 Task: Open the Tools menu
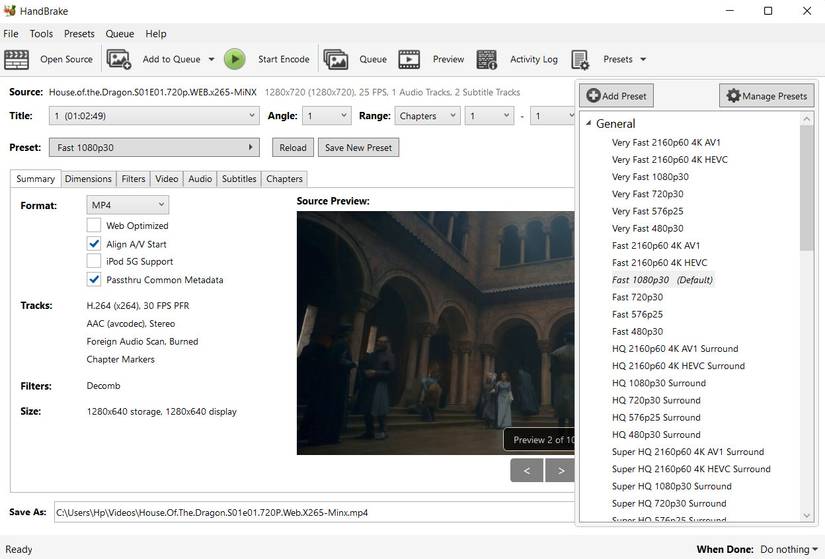(x=41, y=34)
